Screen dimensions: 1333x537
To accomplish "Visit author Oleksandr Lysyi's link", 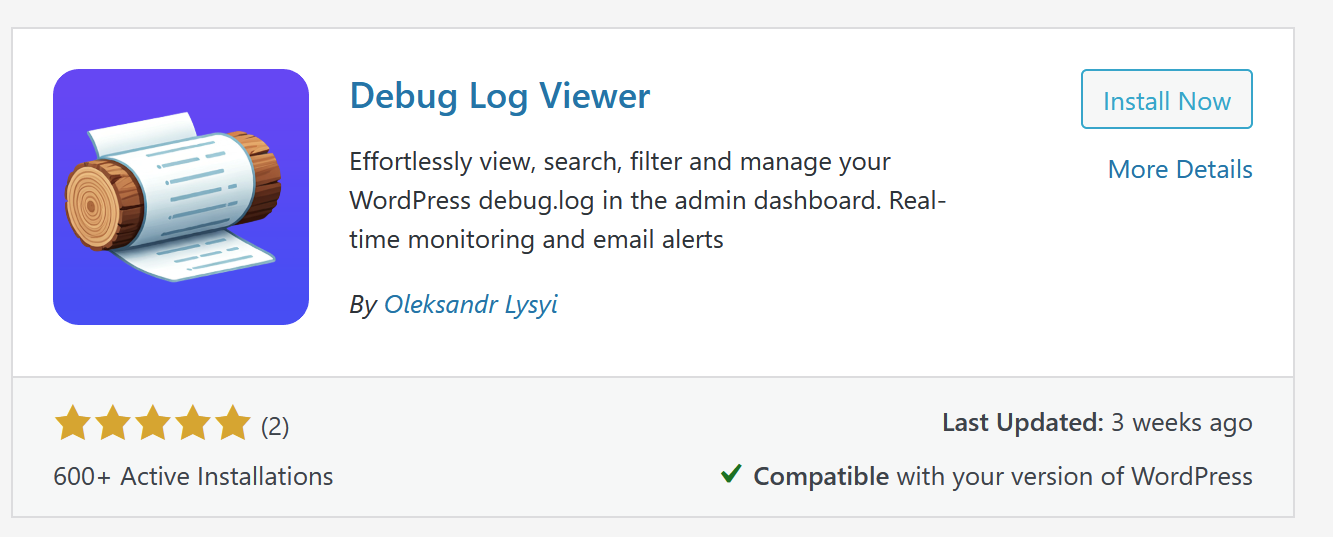I will 470,304.
